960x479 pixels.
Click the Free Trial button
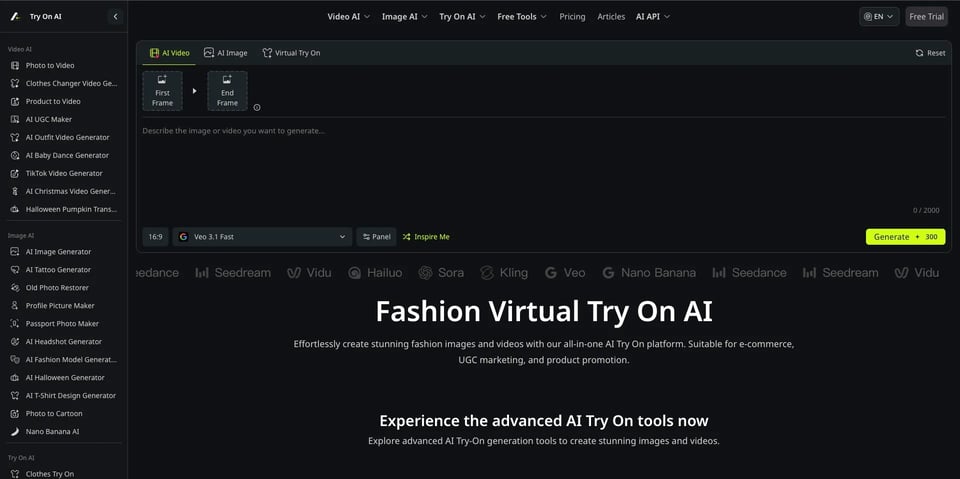point(926,17)
